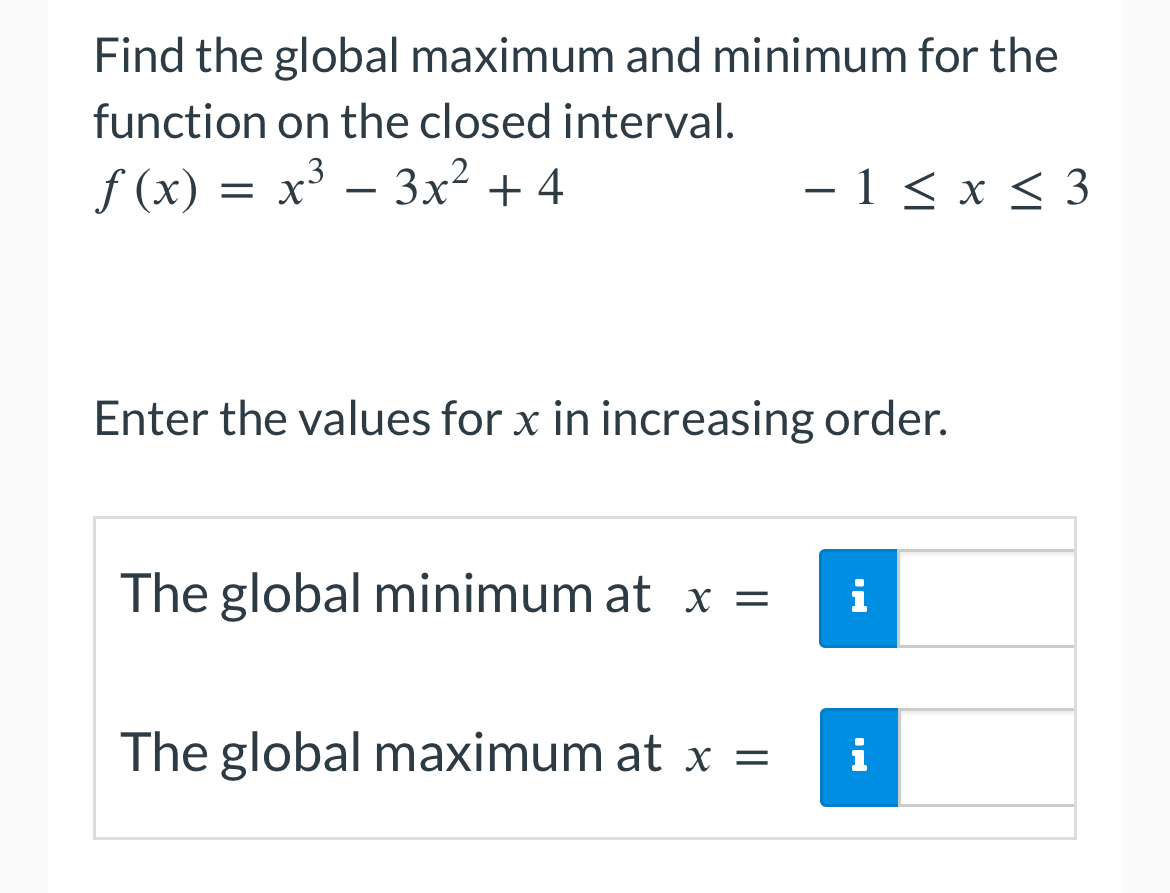Select the instruction about entering x in increasing order
Image resolution: width=1170 pixels, height=893 pixels.
point(519,419)
